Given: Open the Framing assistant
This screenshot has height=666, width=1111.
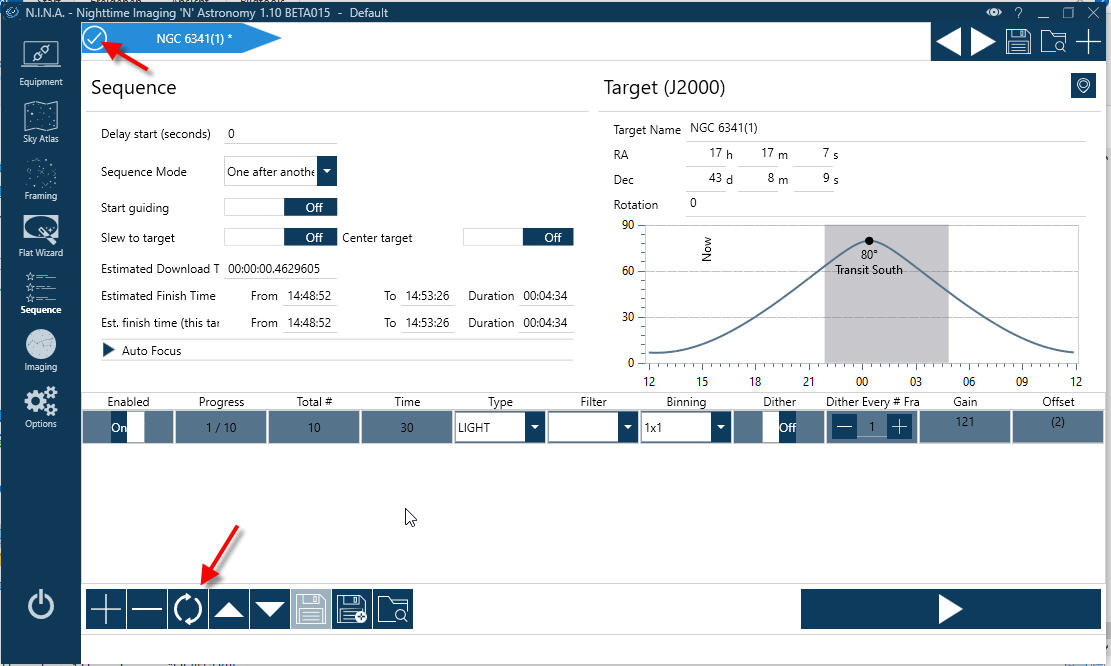Looking at the screenshot, I should coord(41,180).
